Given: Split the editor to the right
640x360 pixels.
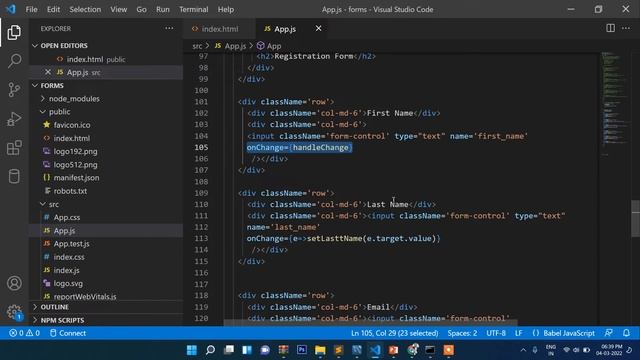Looking at the screenshot, I should tap(610, 28).
